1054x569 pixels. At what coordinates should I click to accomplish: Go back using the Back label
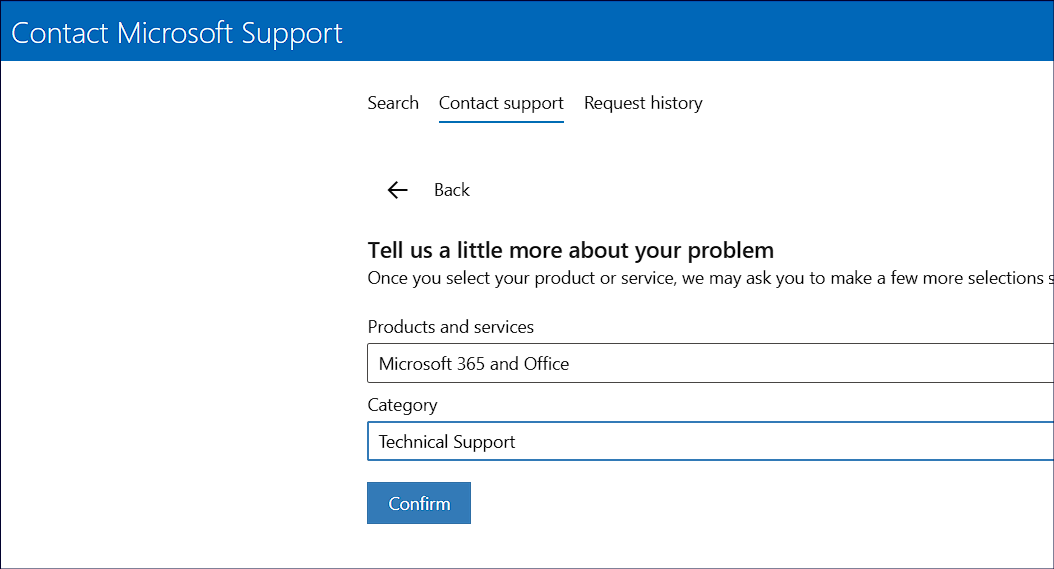point(452,190)
